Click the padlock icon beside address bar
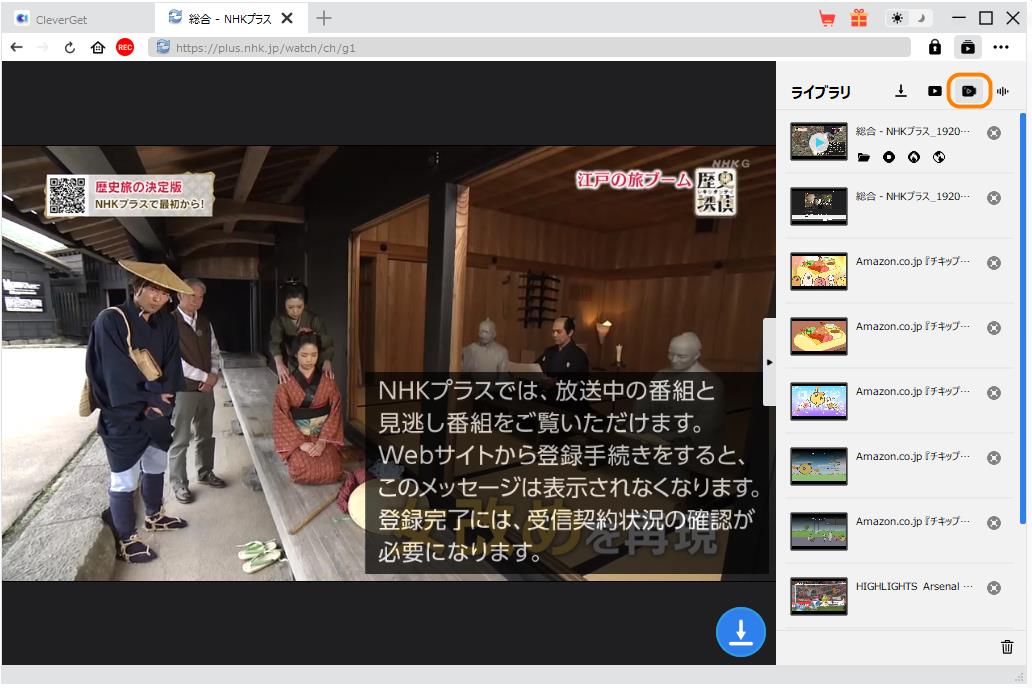 [x=935, y=47]
